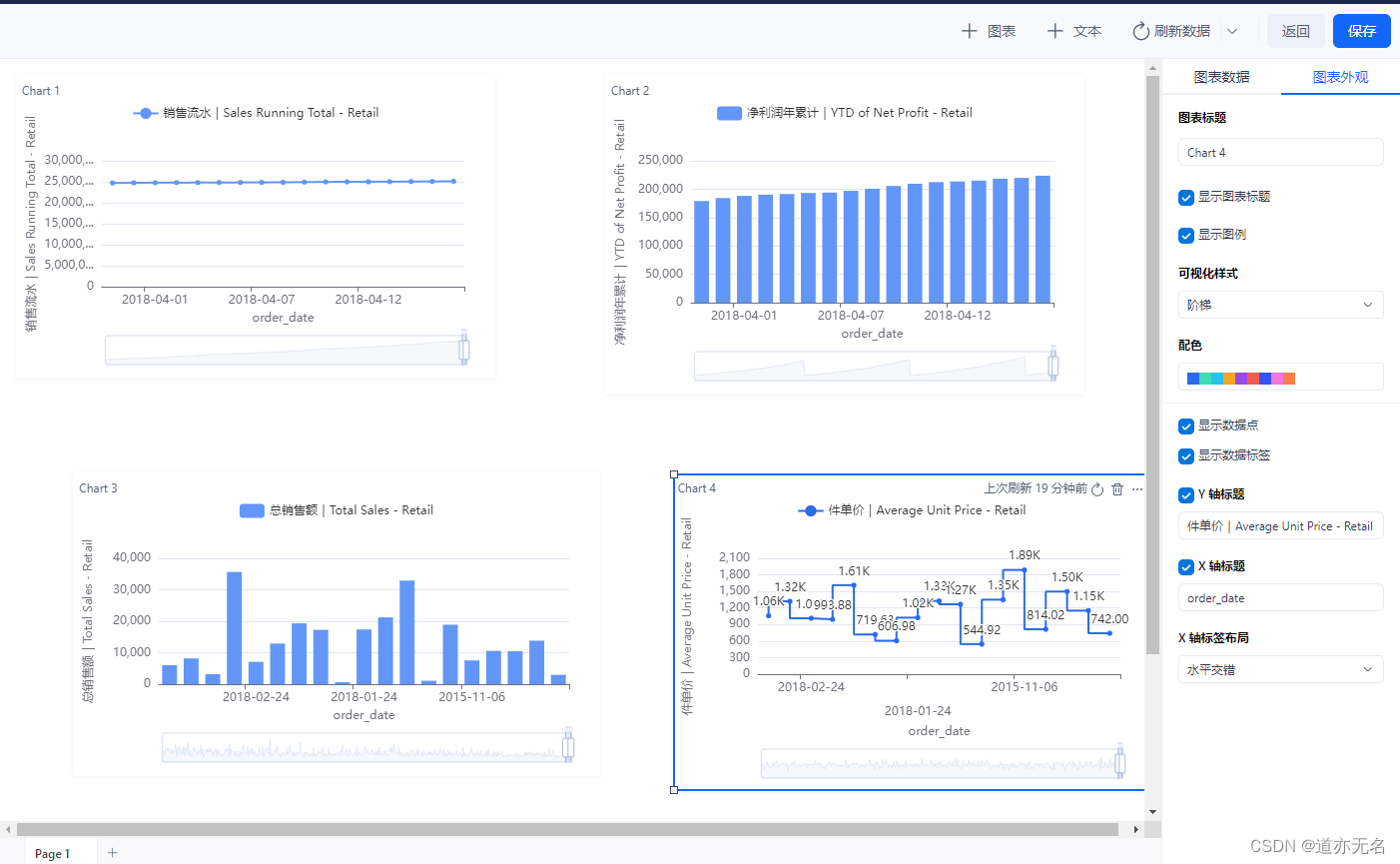Click Chart 3 legend swatch 总销售额
Screen dimensions: 1400x864
coord(252,510)
